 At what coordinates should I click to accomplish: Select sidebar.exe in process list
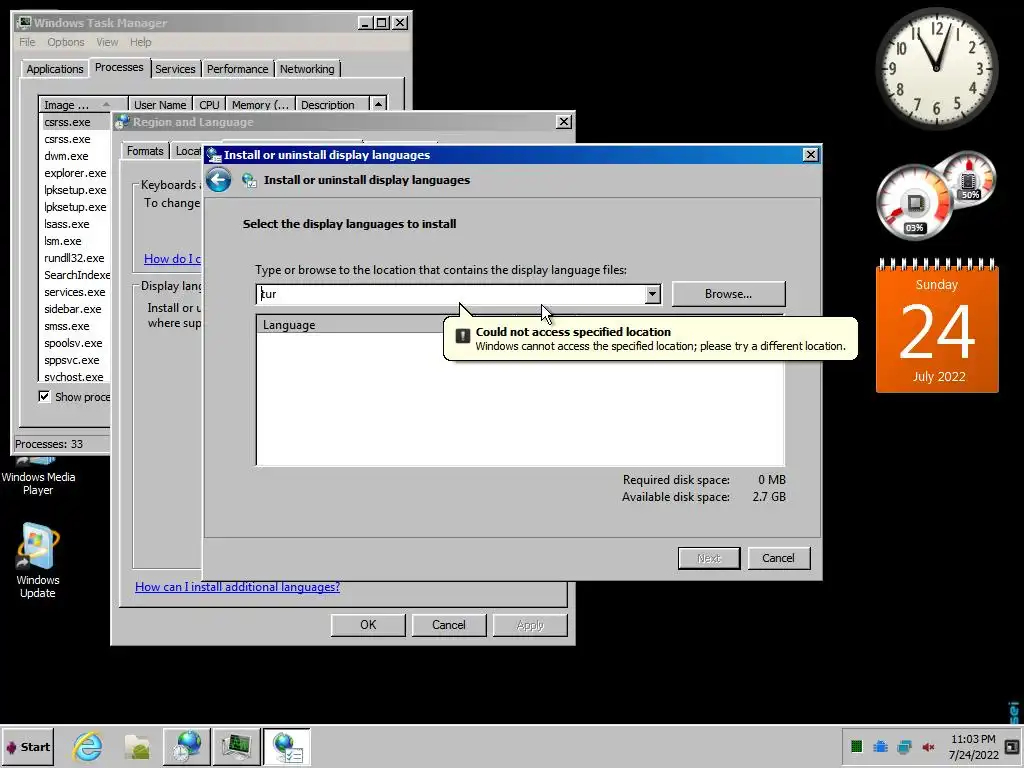[x=75, y=309]
